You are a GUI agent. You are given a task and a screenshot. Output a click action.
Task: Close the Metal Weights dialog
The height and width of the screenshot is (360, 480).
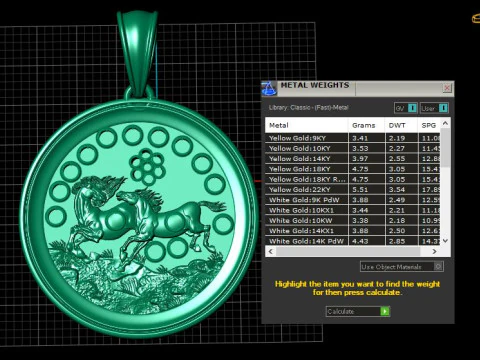[x=447, y=88]
